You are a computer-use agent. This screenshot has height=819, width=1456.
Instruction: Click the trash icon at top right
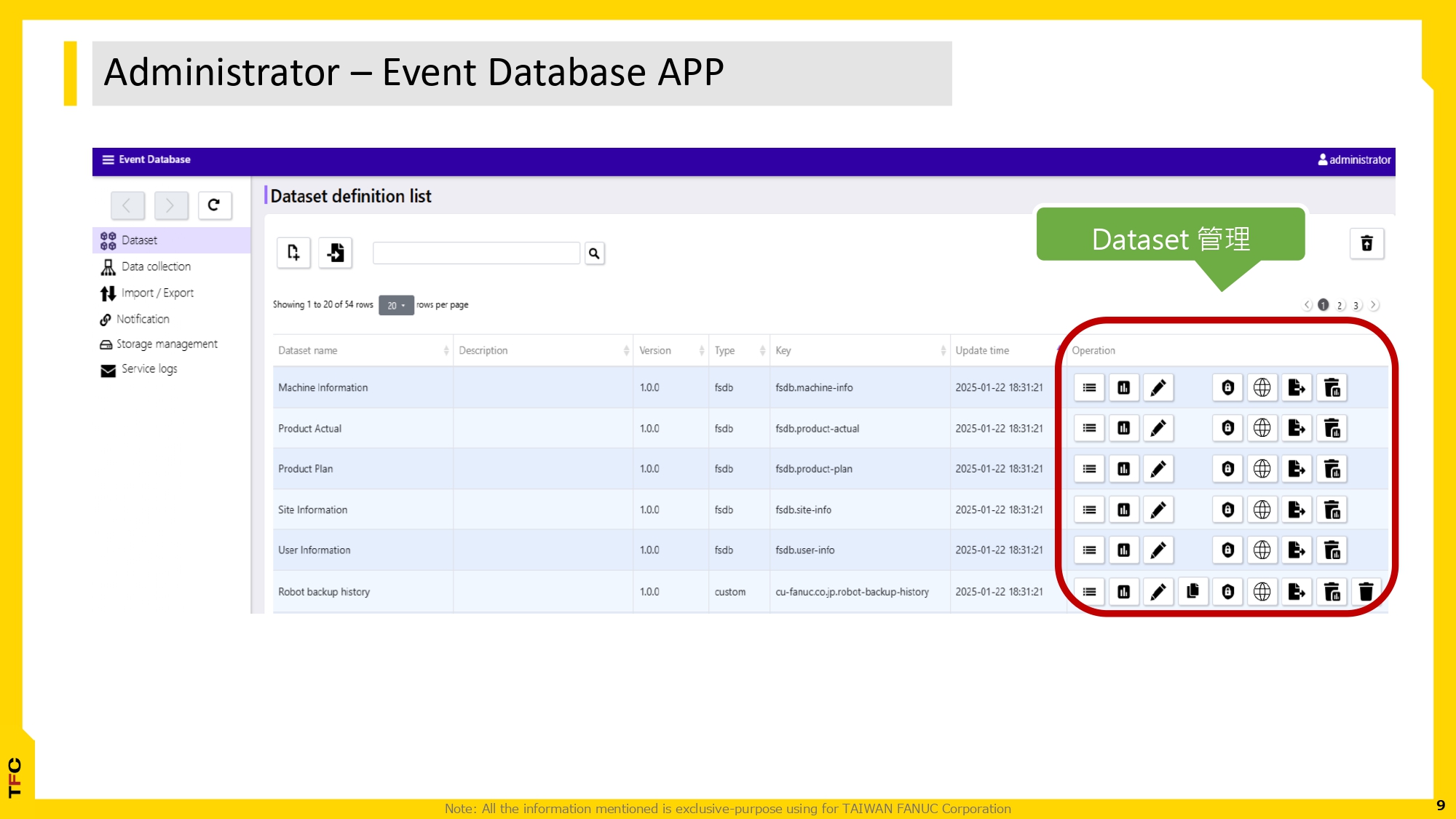pyautogui.click(x=1367, y=243)
